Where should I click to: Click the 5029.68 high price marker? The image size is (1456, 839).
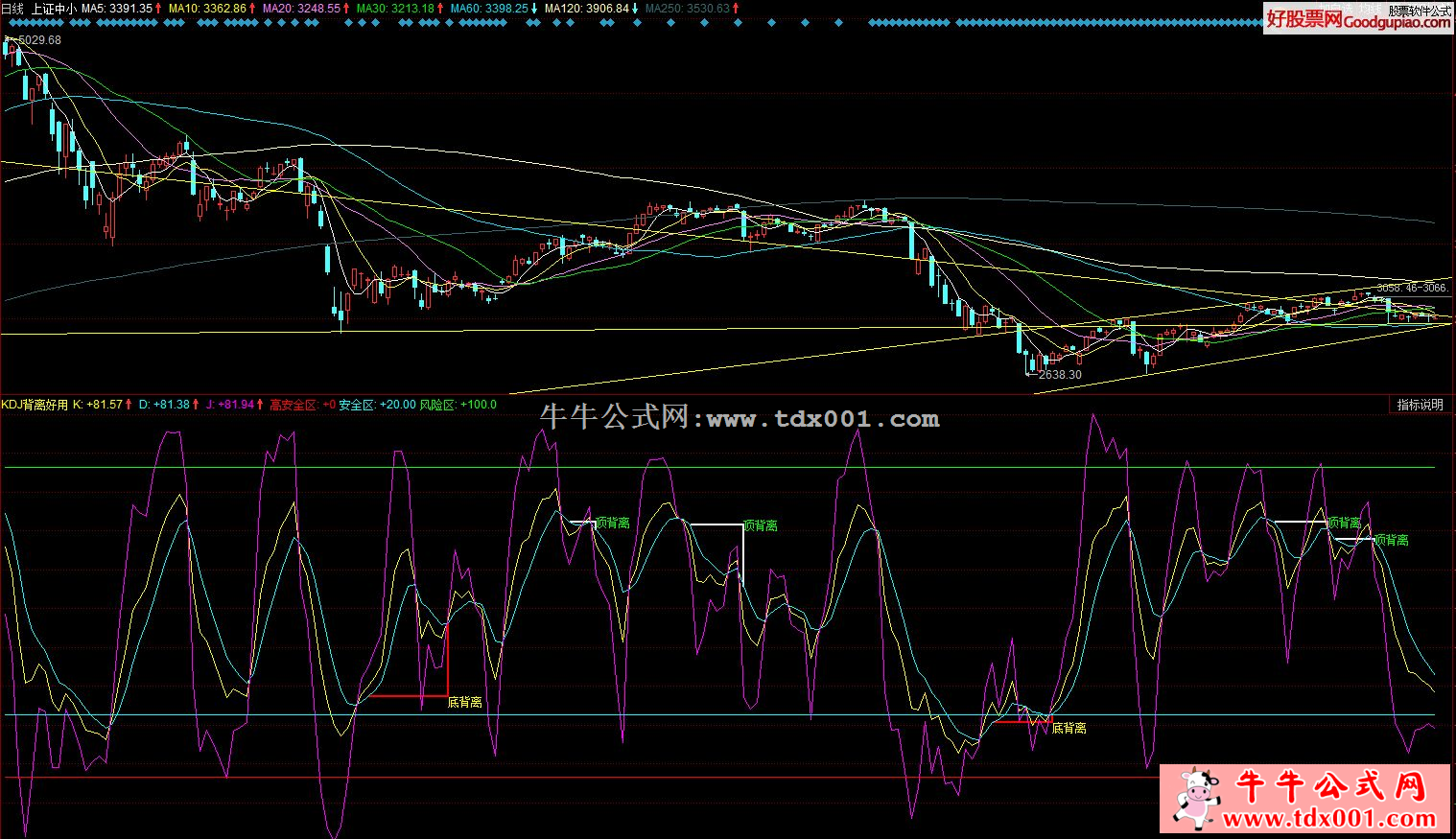(x=39, y=40)
